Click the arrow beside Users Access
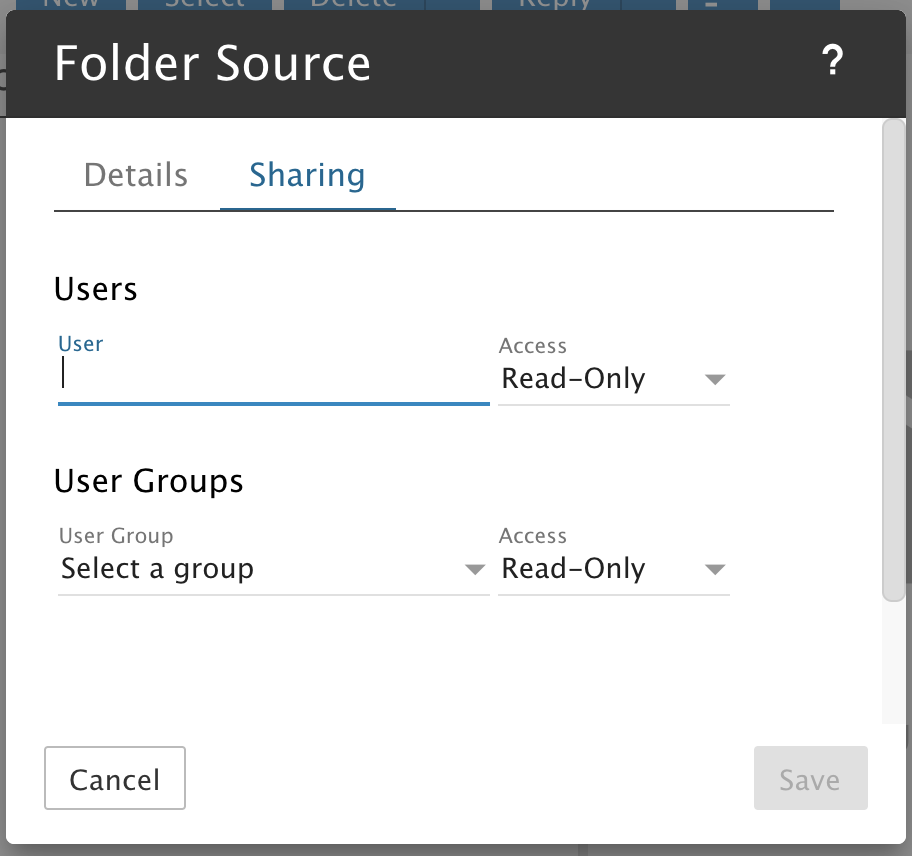This screenshot has width=912, height=856. 714,380
